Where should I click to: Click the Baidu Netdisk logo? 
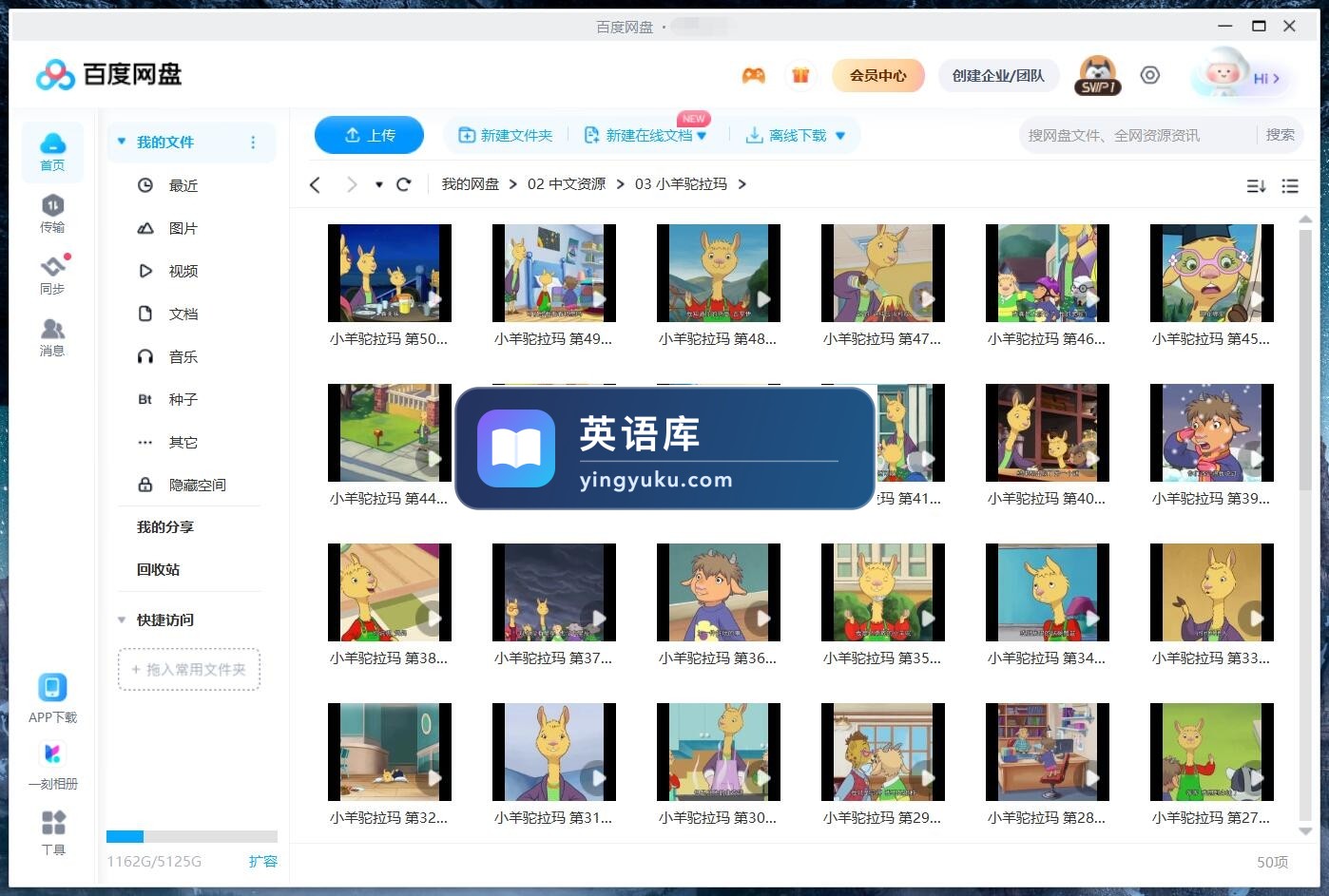108,74
